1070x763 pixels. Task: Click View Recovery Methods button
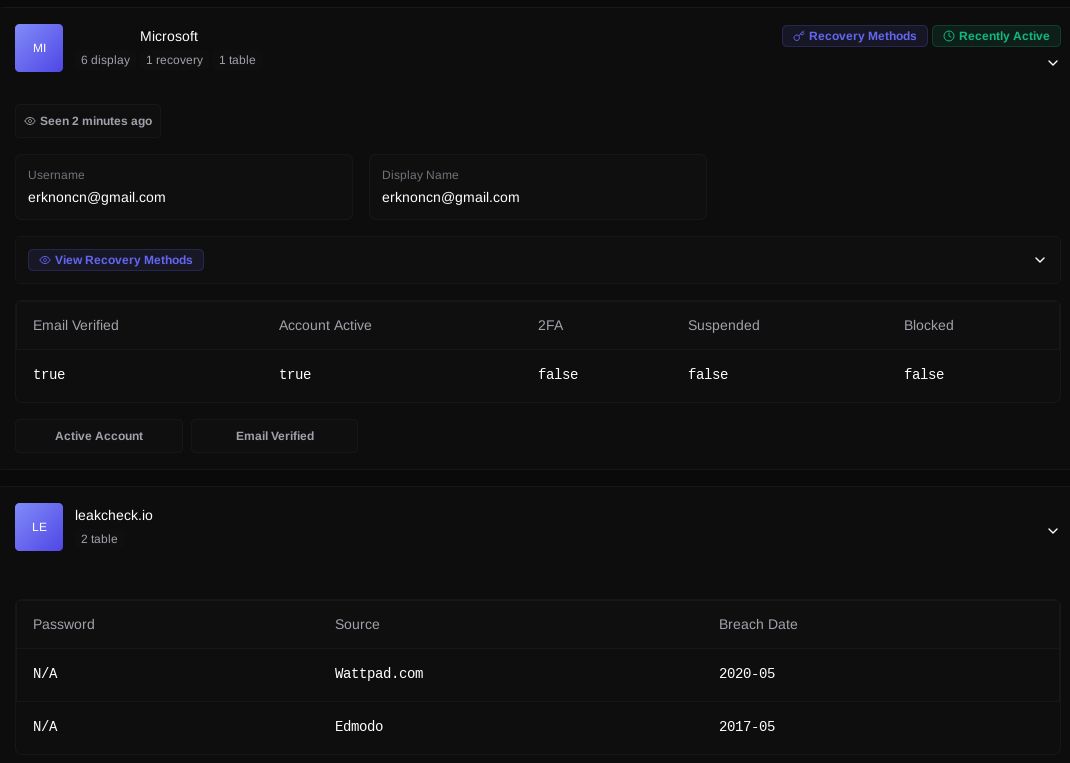coord(116,260)
